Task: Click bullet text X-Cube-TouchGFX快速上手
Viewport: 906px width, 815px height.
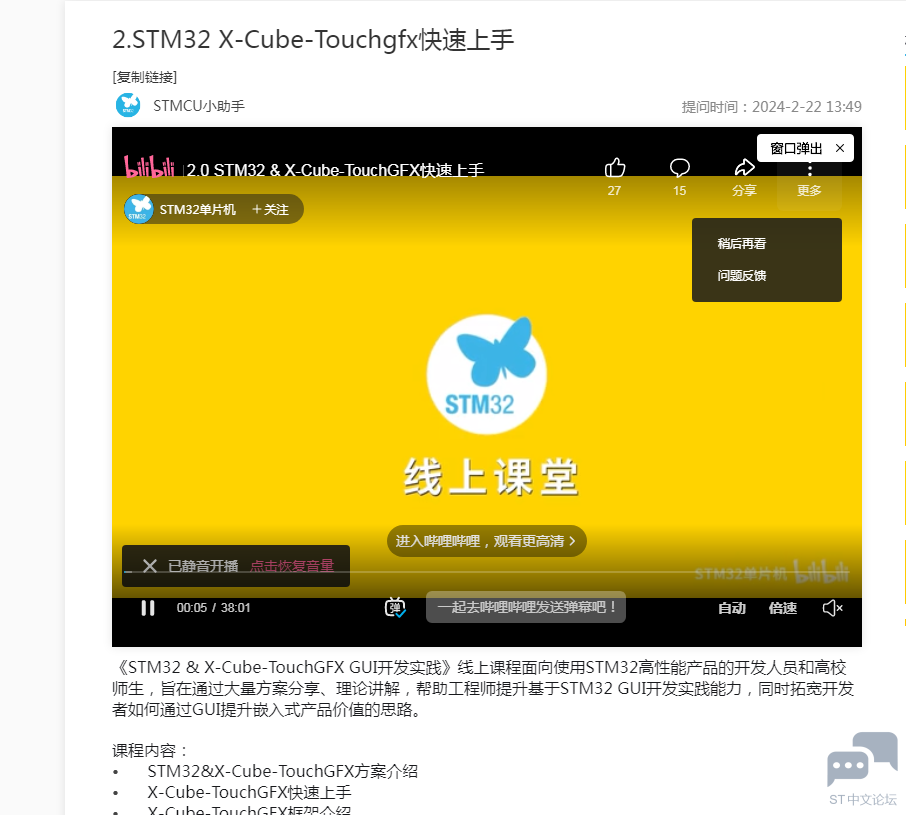Action: [249, 792]
